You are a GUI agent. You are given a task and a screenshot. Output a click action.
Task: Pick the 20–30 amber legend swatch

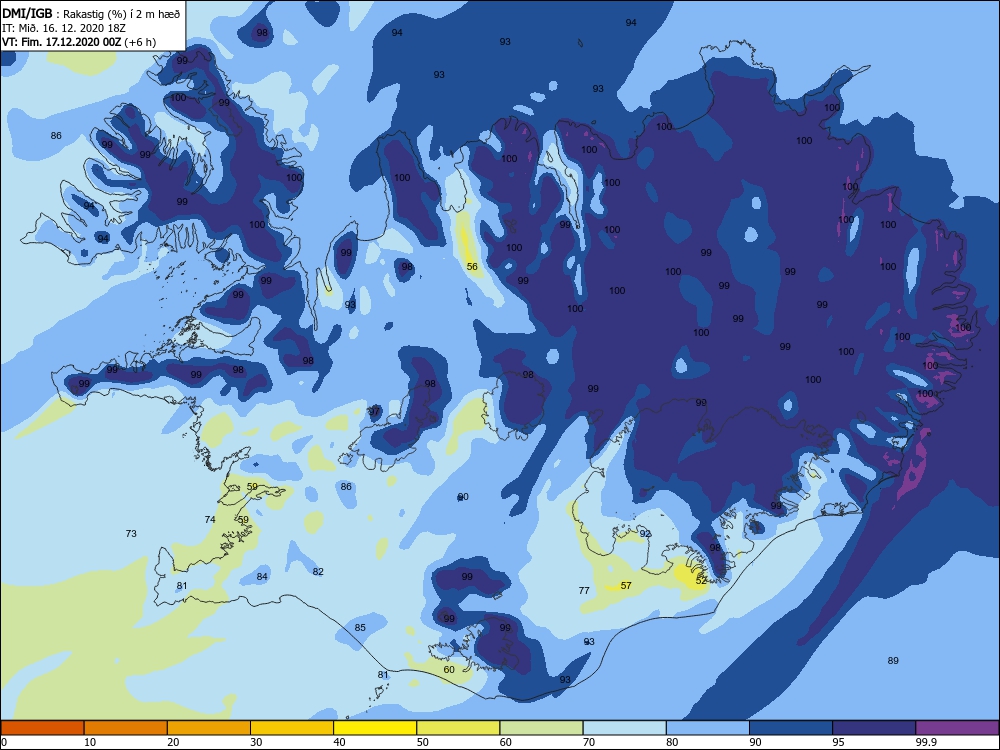[x=209, y=728]
